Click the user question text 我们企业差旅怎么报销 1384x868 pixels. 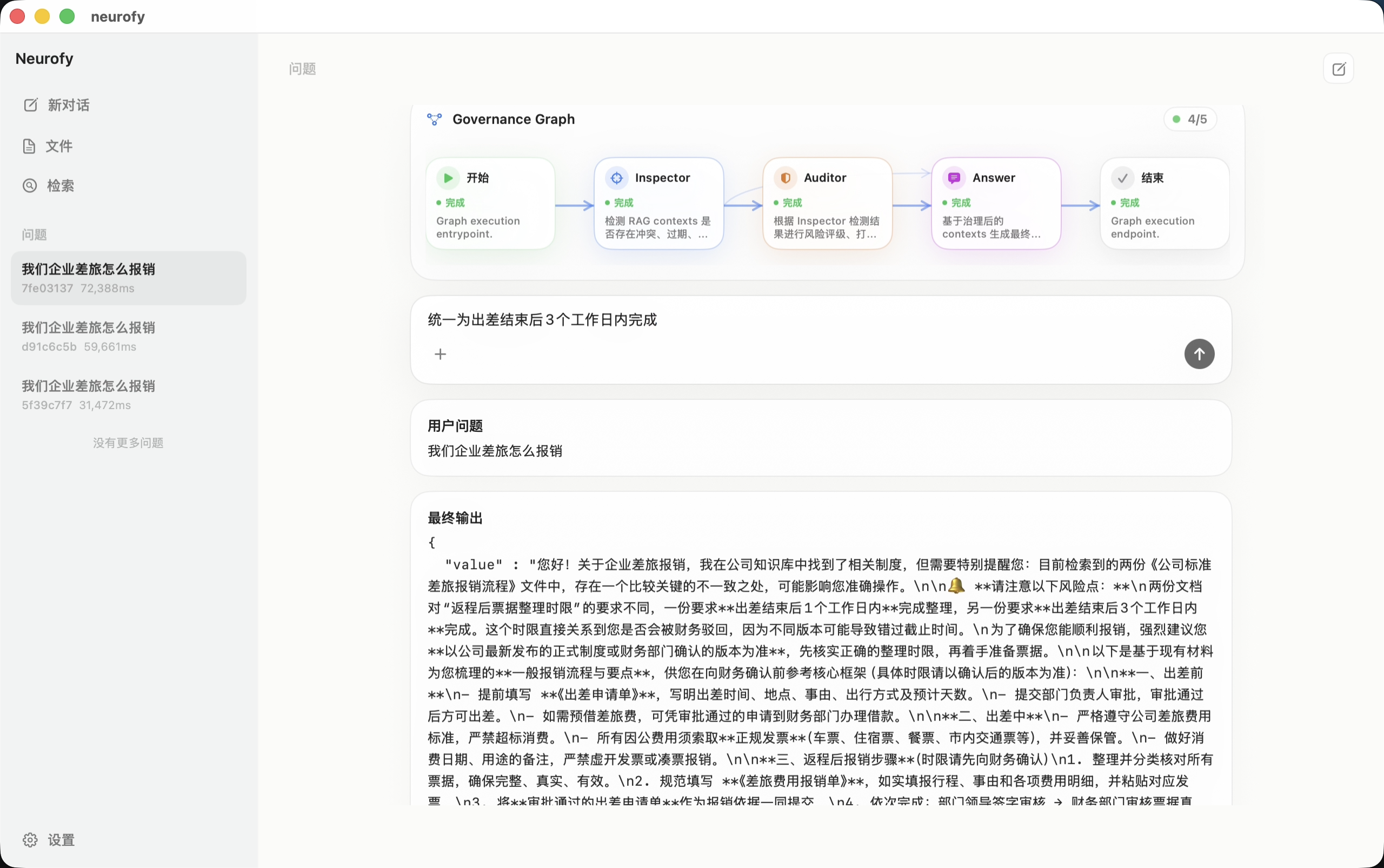point(495,451)
